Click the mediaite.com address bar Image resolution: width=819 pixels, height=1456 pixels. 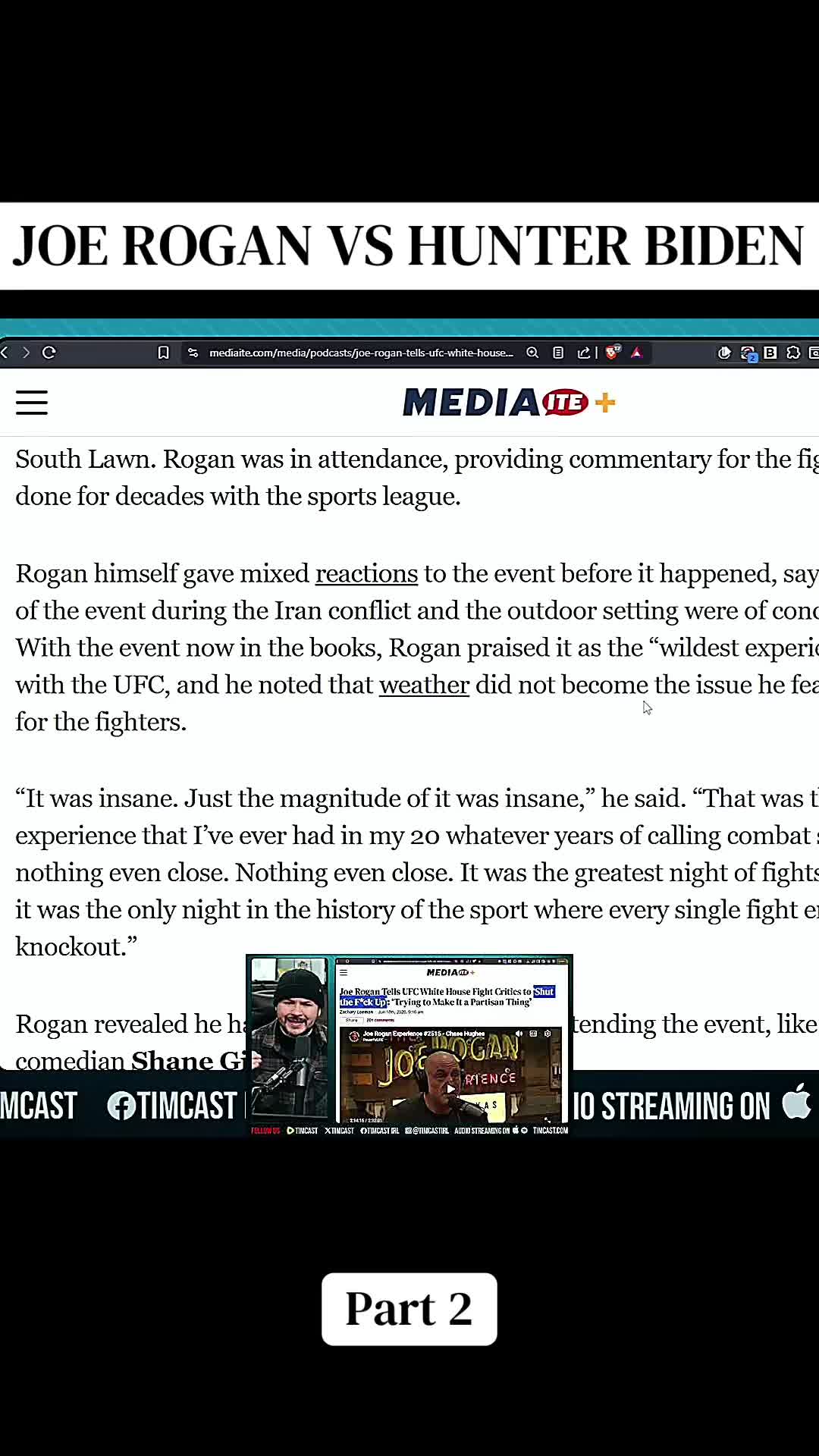point(361,353)
